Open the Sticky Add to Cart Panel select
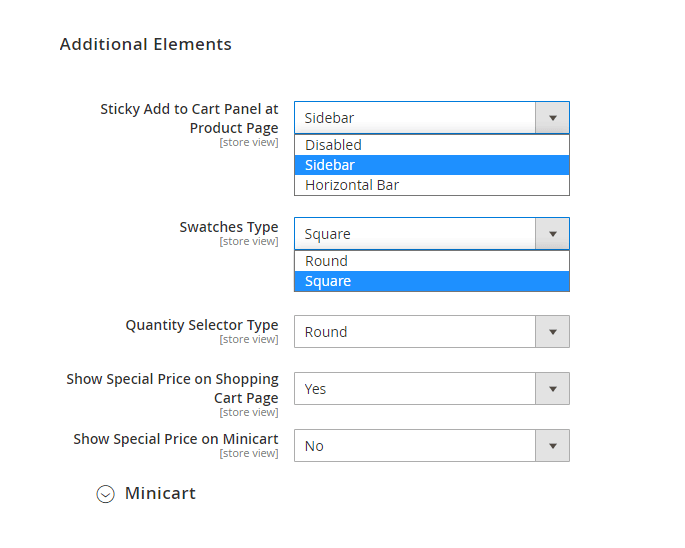This screenshot has width=685, height=548. pos(432,118)
